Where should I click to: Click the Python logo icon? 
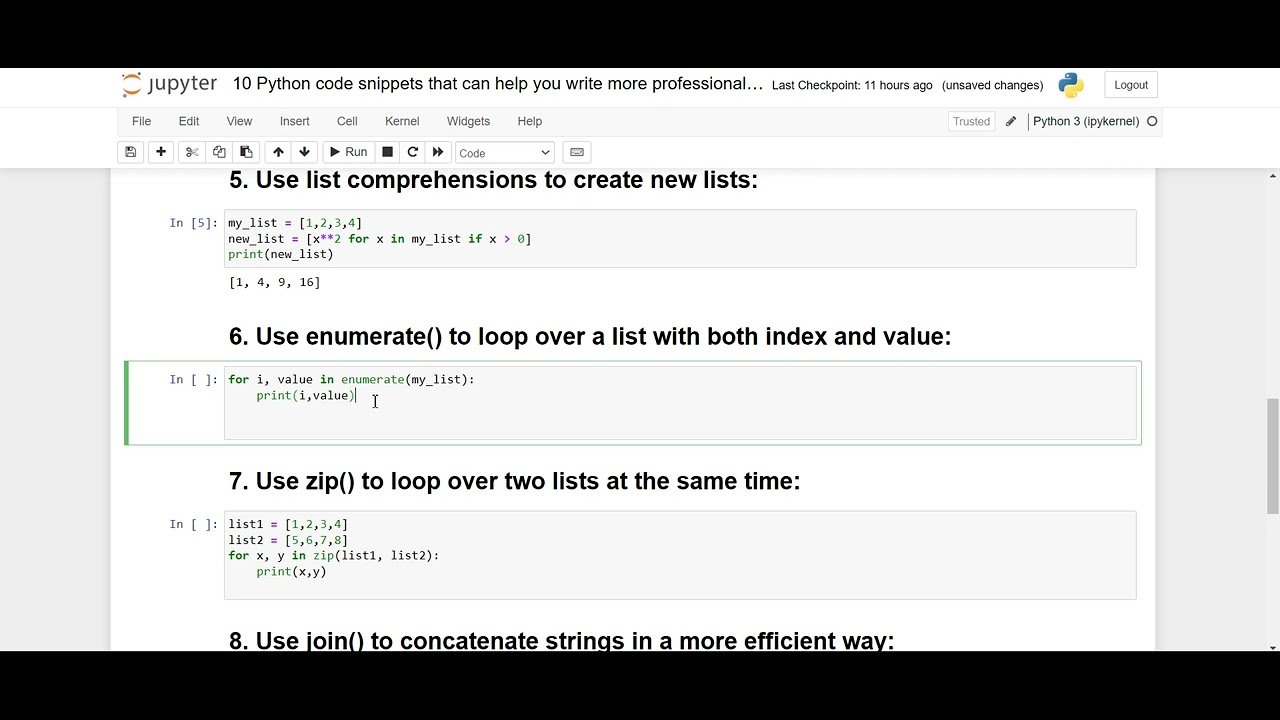coord(1071,85)
